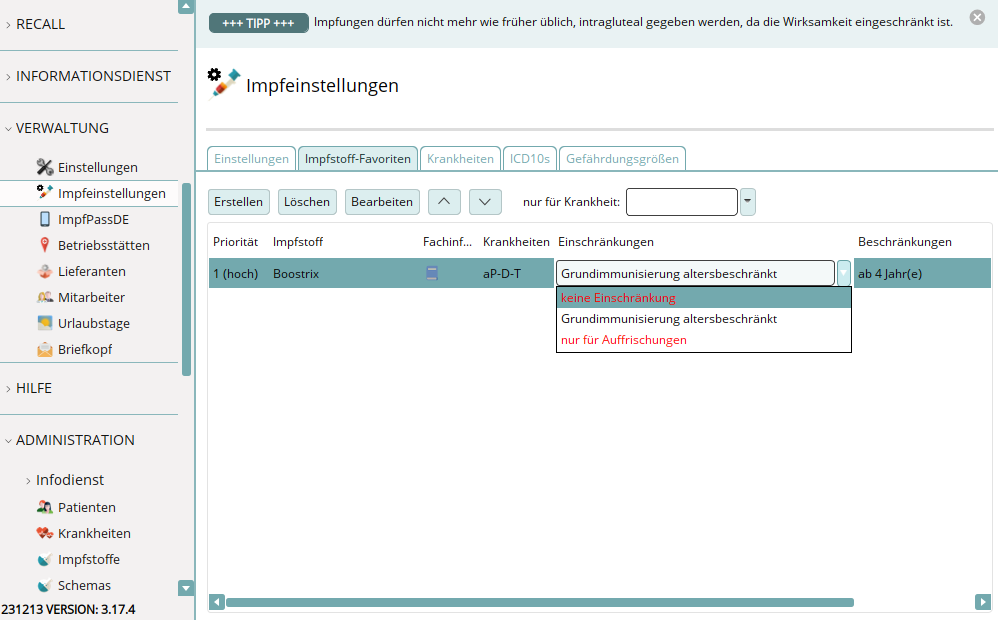Open the Fachinfo book icon for Boostrix
998x620 pixels.
pyautogui.click(x=432, y=273)
